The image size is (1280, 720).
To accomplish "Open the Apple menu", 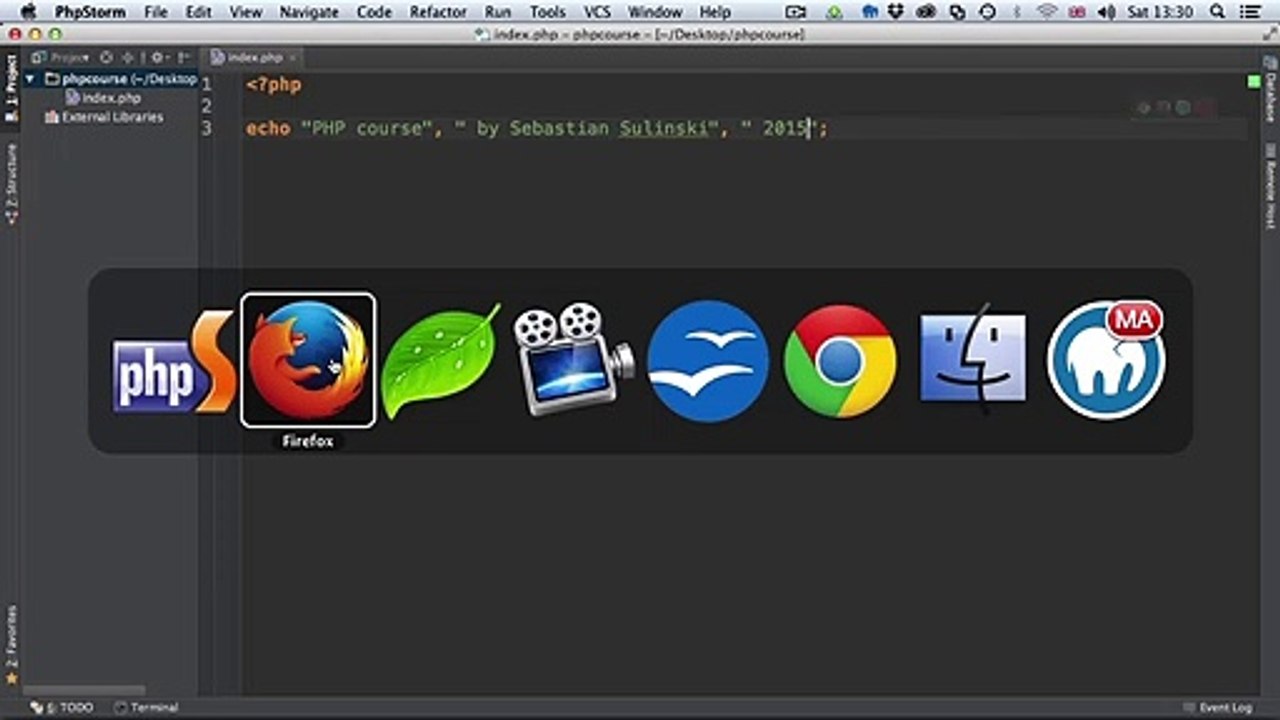I will click(x=27, y=12).
